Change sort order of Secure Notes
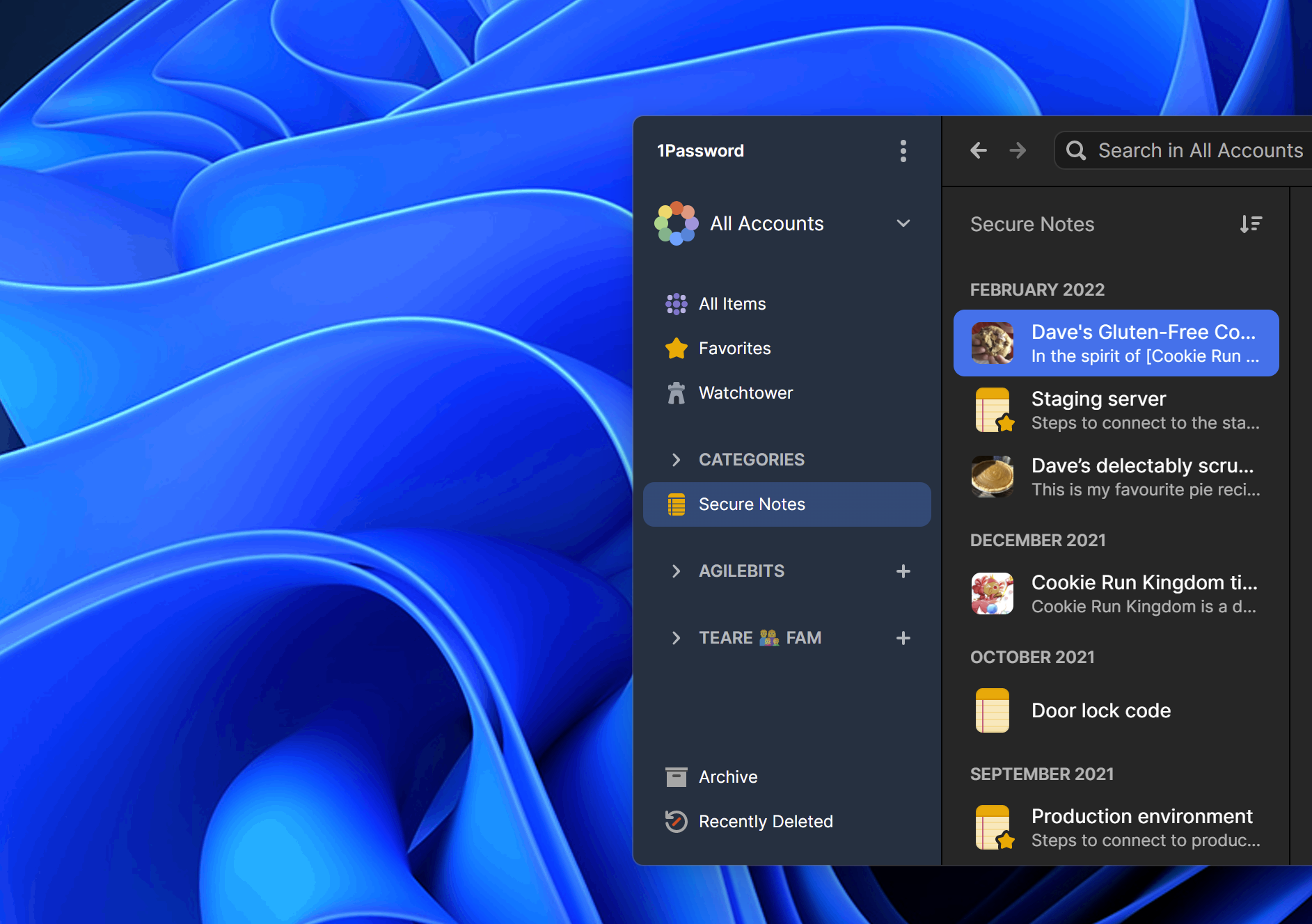The width and height of the screenshot is (1312, 924). pos(1251,223)
